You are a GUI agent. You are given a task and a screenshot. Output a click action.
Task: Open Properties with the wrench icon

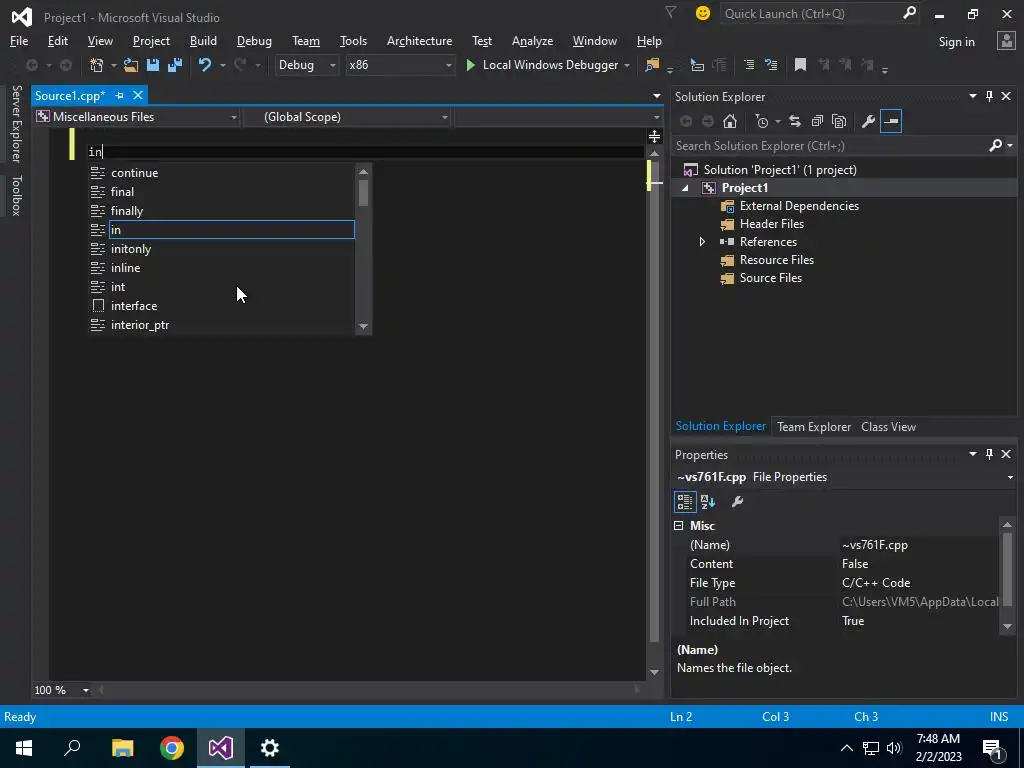point(868,121)
